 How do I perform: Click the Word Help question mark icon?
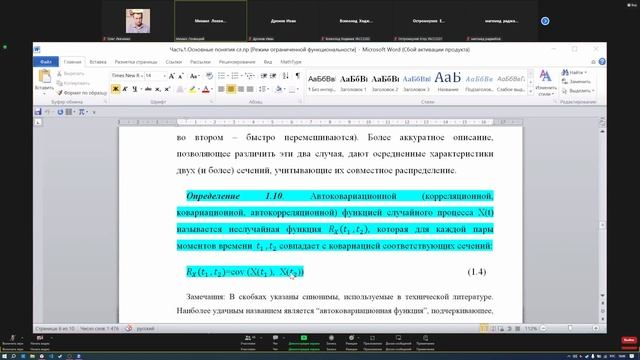point(602,62)
